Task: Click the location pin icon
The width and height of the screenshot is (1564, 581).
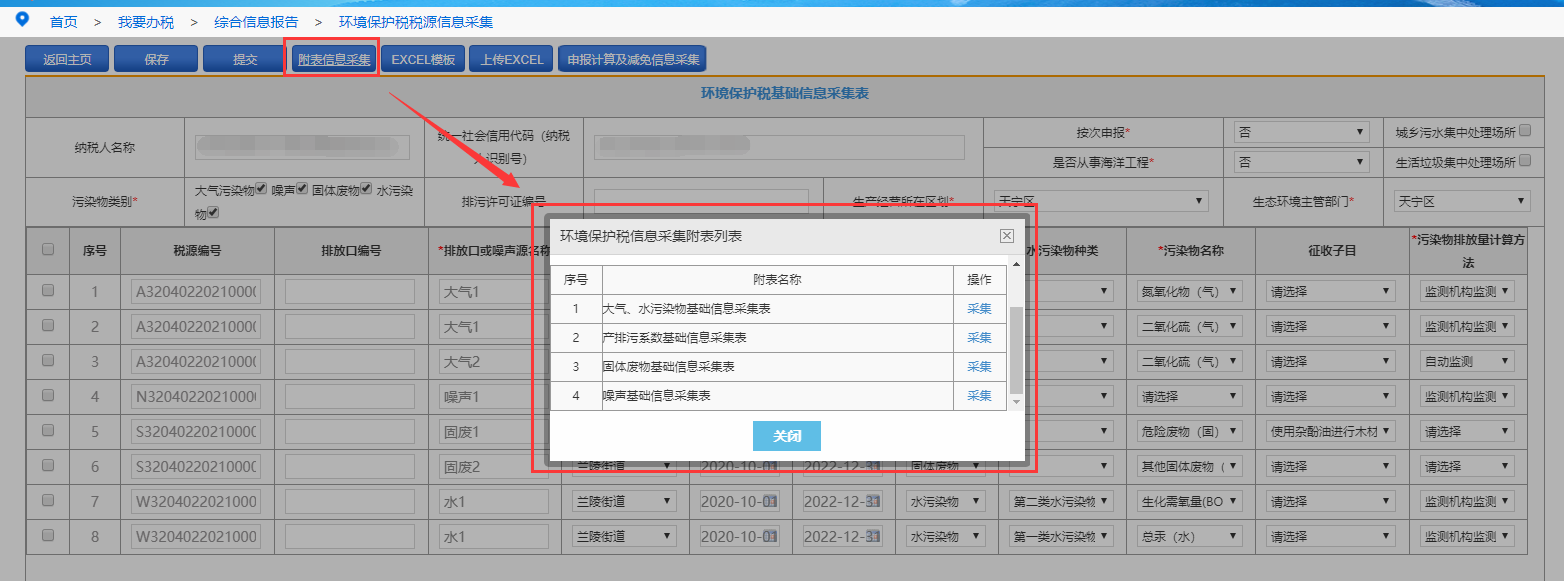Action: [x=22, y=19]
